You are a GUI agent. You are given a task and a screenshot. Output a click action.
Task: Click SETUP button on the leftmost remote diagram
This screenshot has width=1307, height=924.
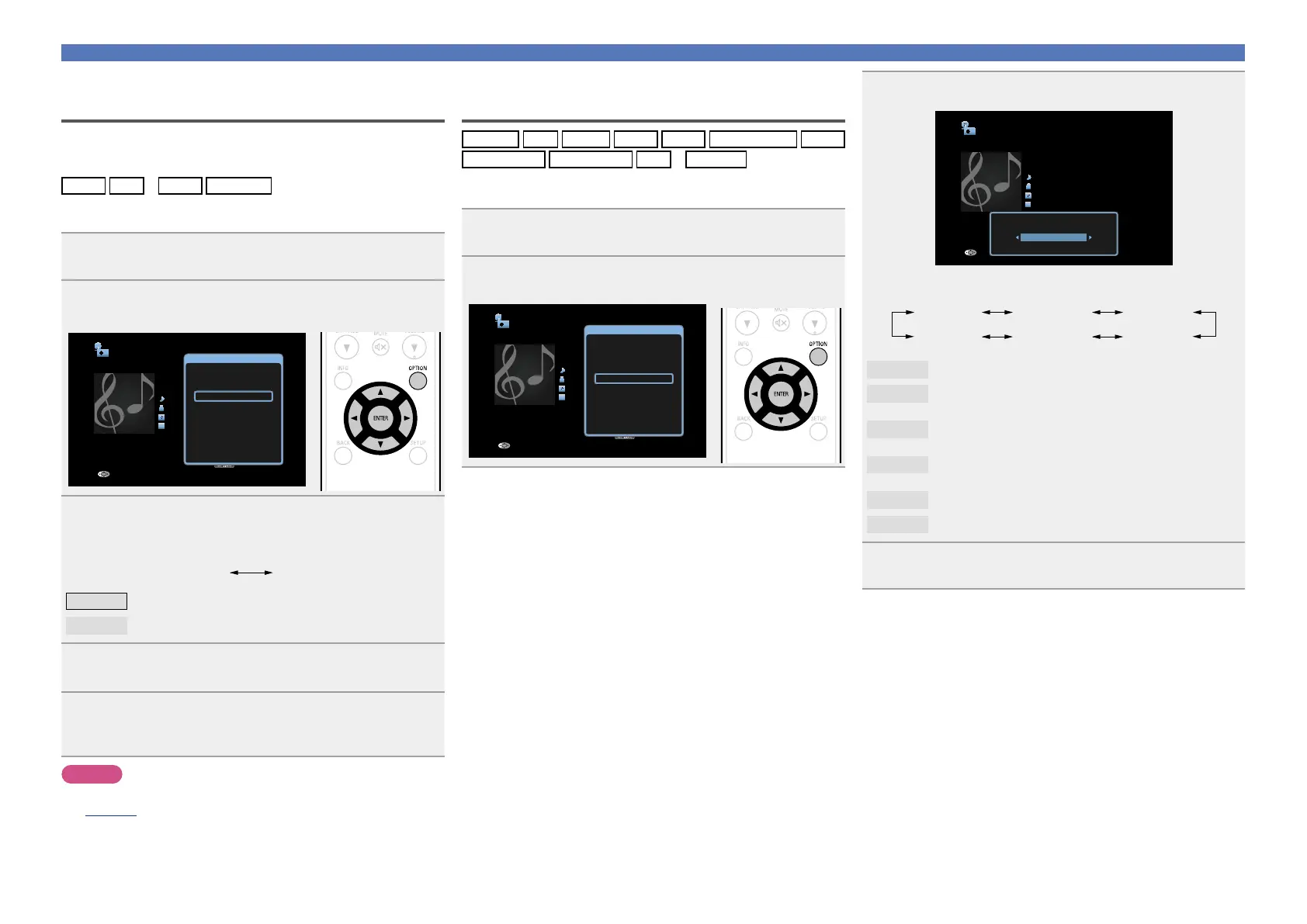coord(418,455)
